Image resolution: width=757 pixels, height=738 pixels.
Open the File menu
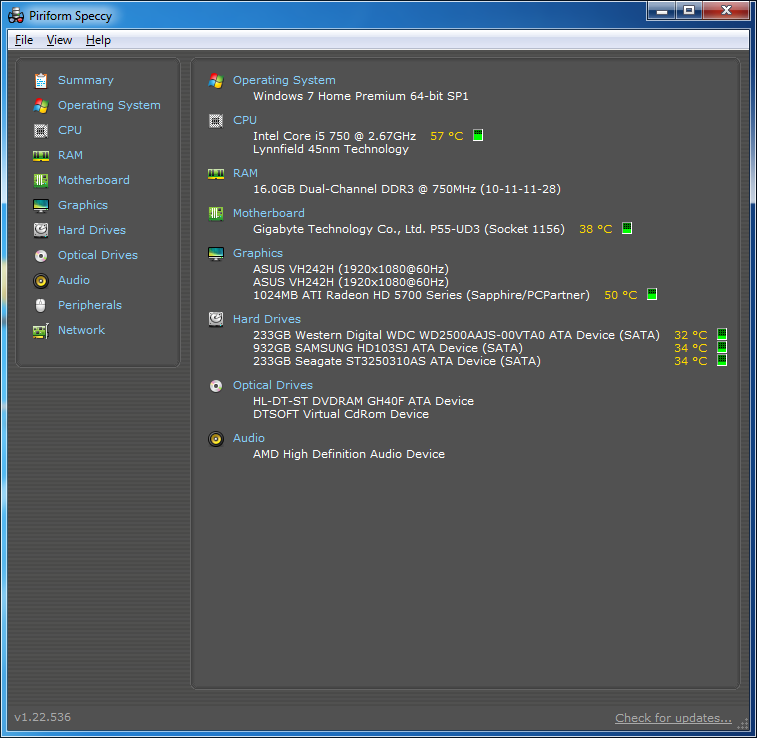pyautogui.click(x=24, y=40)
